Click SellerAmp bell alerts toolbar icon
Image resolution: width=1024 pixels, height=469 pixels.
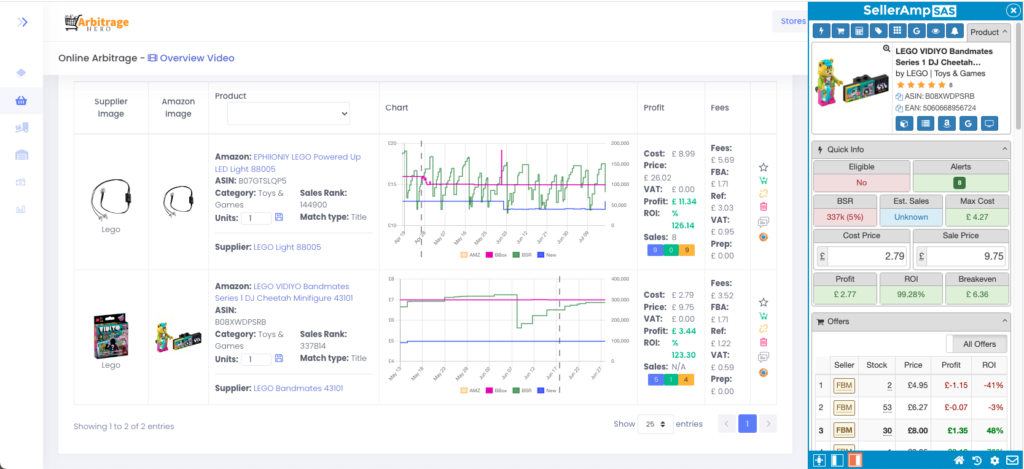click(x=955, y=31)
